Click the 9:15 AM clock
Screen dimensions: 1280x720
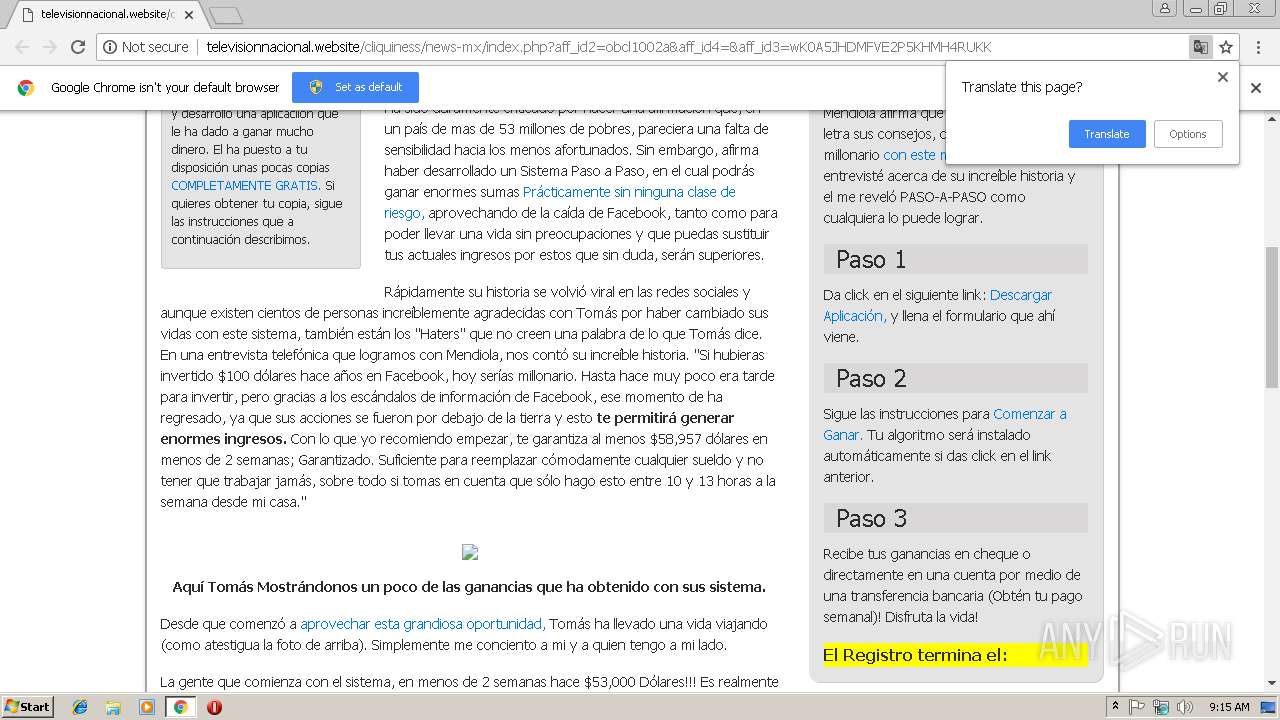[1229, 707]
